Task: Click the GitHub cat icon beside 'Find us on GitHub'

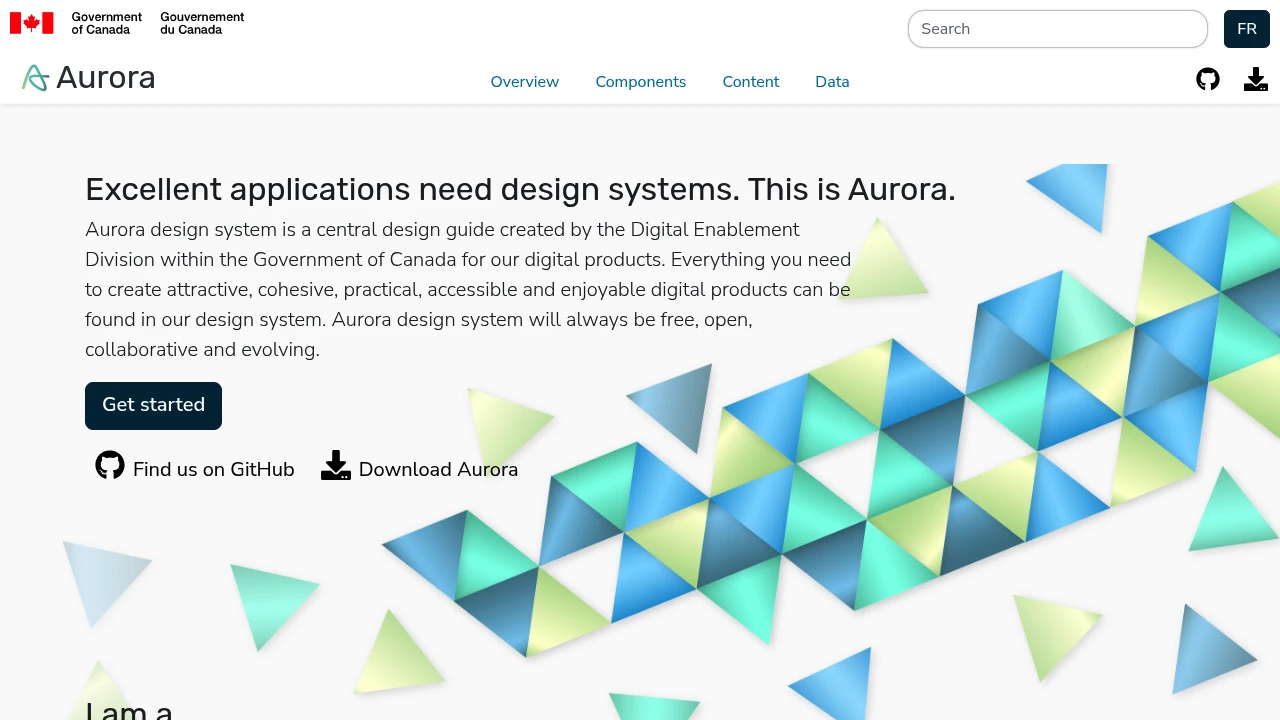Action: pos(110,465)
